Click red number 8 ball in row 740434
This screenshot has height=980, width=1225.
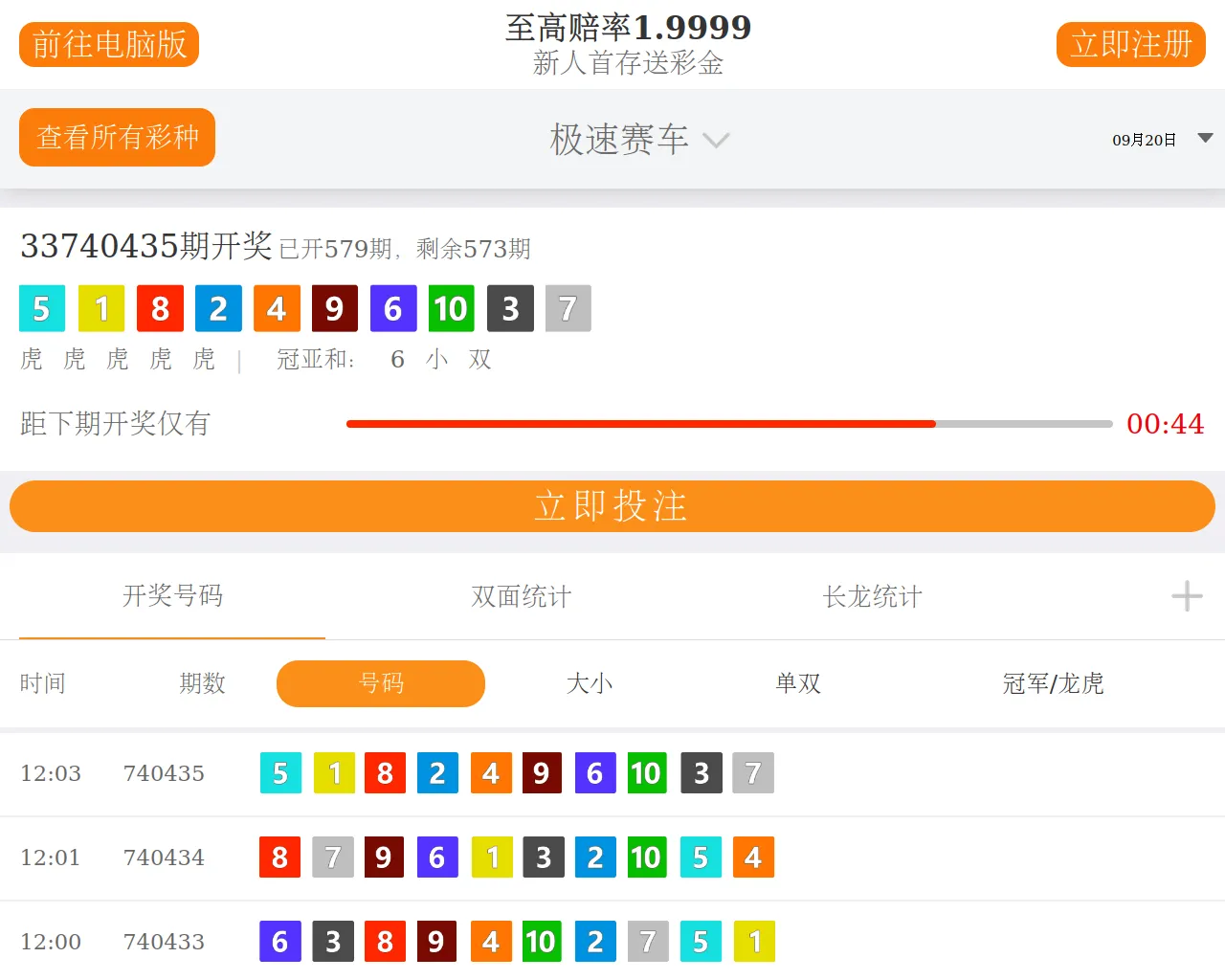tap(279, 857)
